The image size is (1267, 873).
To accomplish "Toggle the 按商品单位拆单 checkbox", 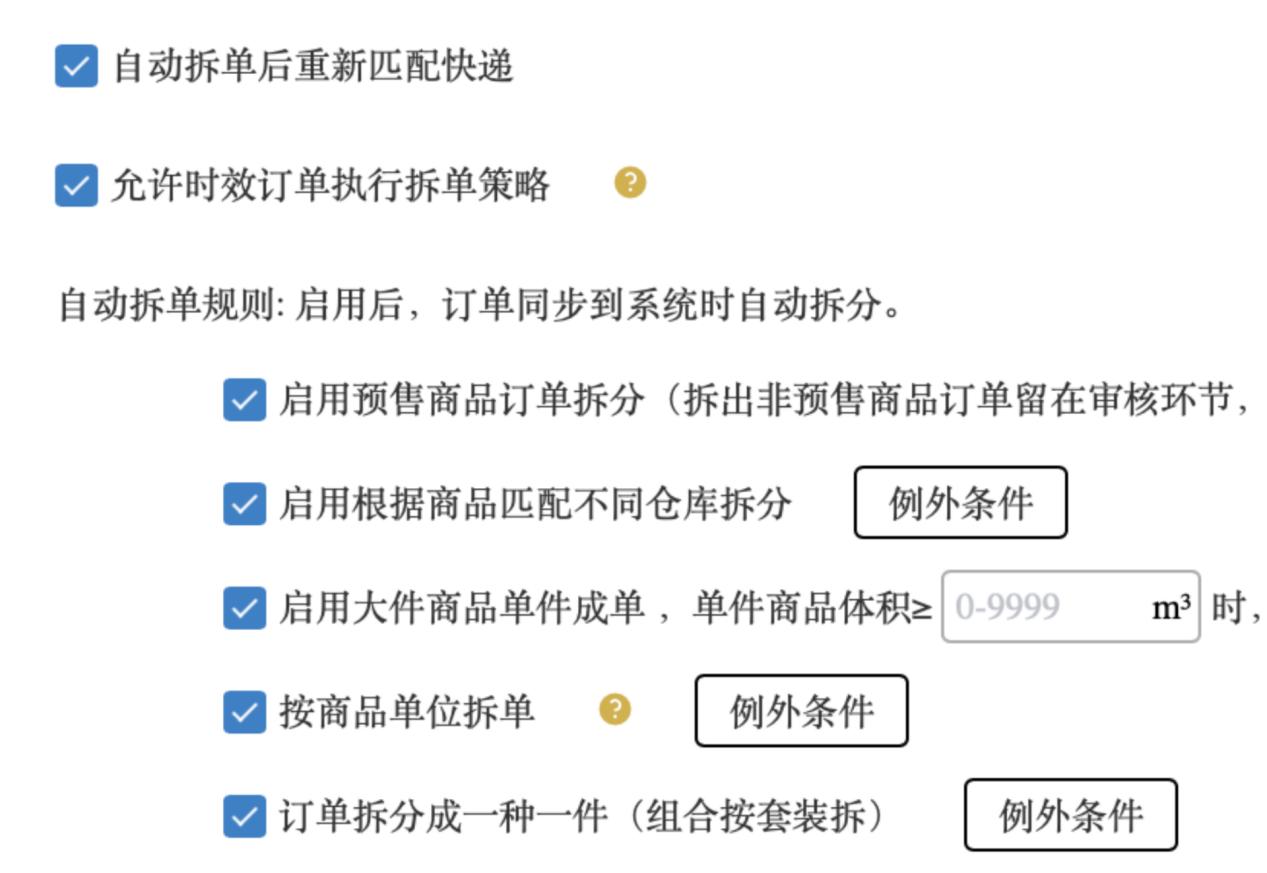I will [245, 711].
